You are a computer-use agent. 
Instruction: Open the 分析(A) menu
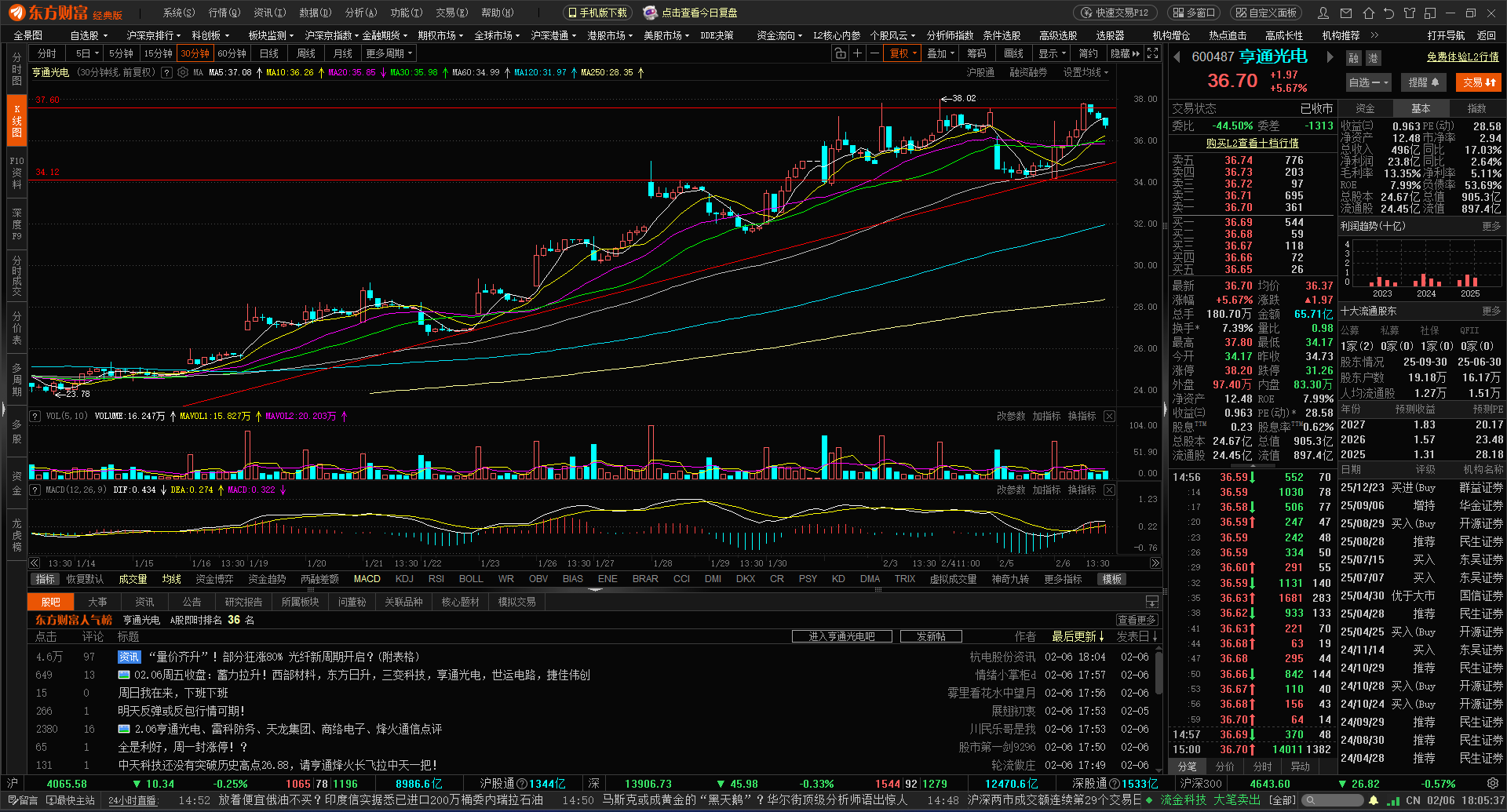[x=361, y=13]
